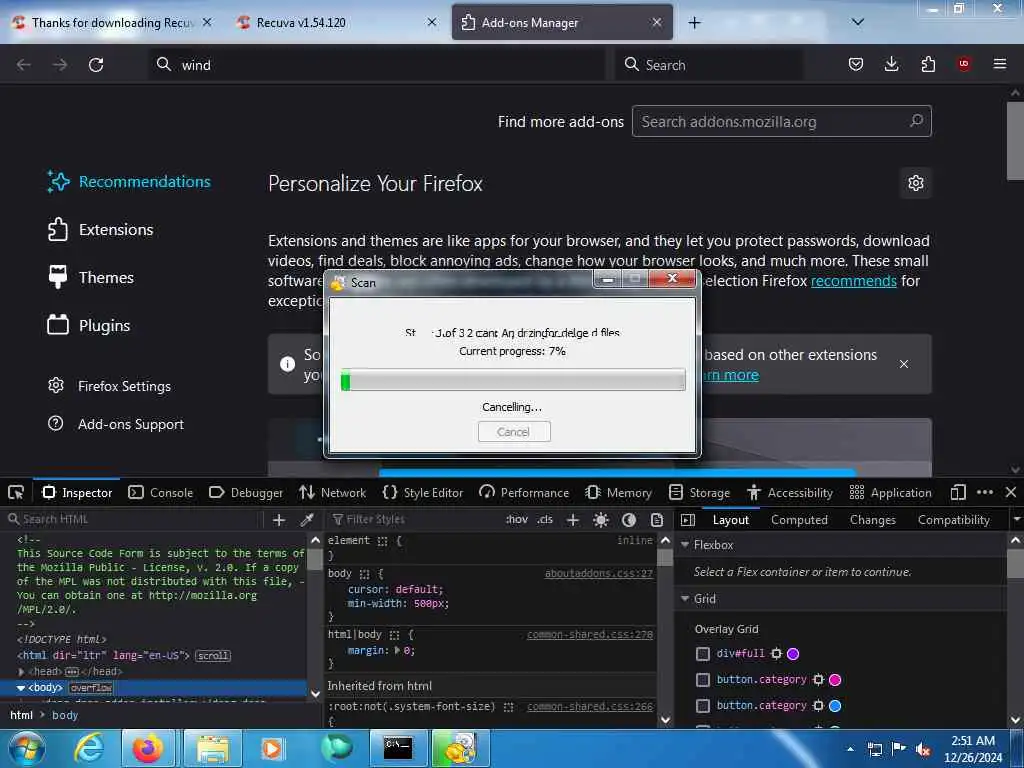The image size is (1024, 768).
Task: Open more sidebar tabs dropdown arrow
Action: point(1016,520)
